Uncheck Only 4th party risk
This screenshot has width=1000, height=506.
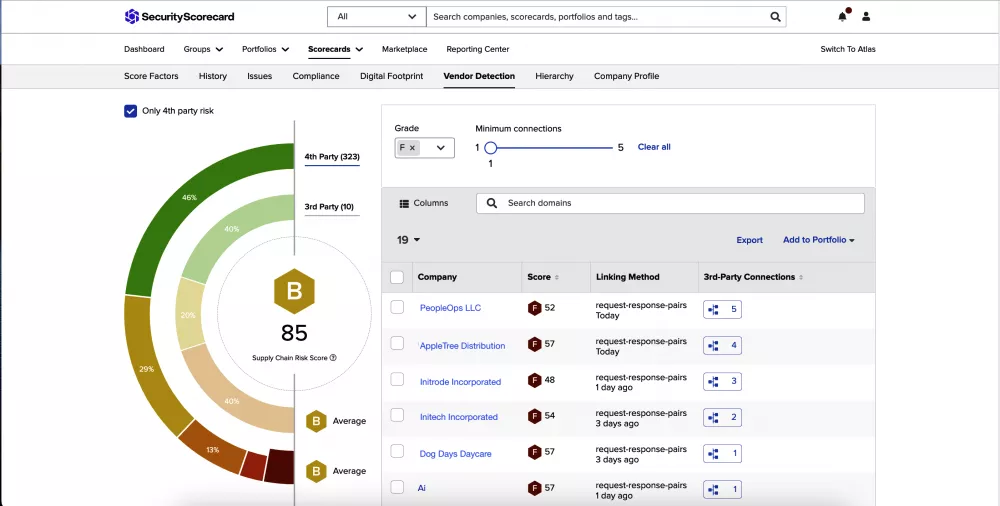[x=130, y=111]
